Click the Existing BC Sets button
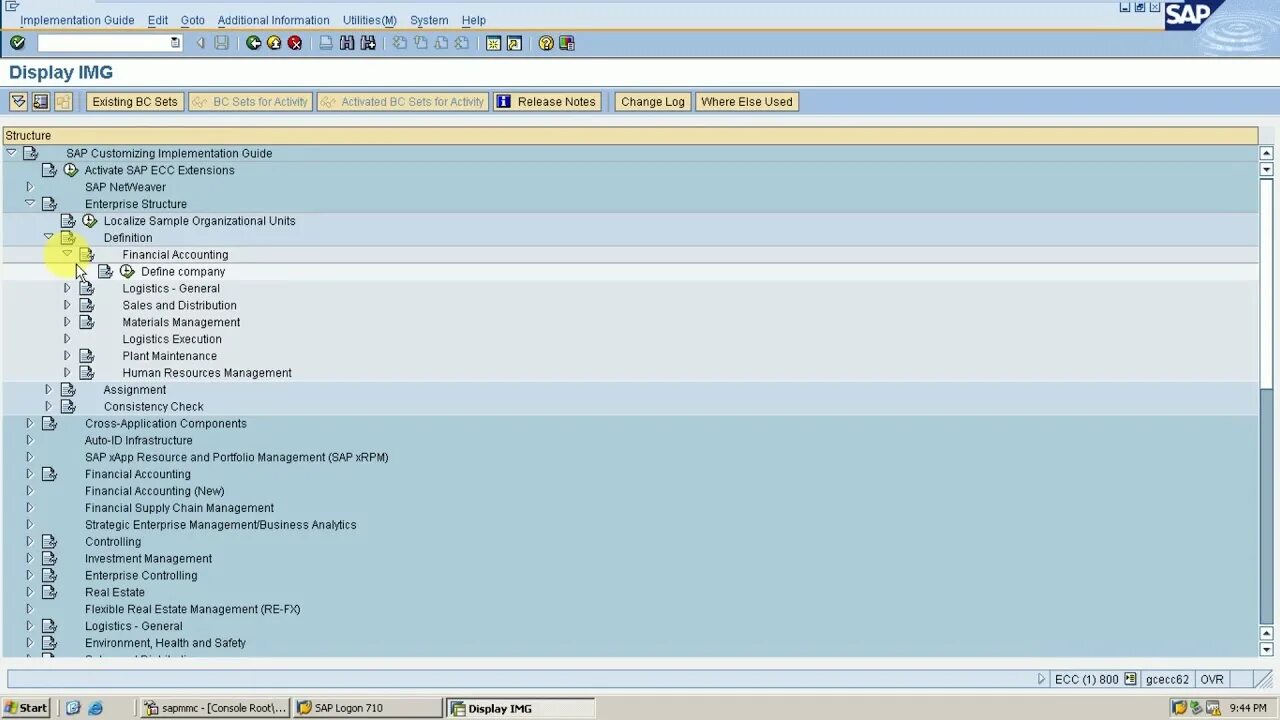The height and width of the screenshot is (720, 1280). [135, 101]
